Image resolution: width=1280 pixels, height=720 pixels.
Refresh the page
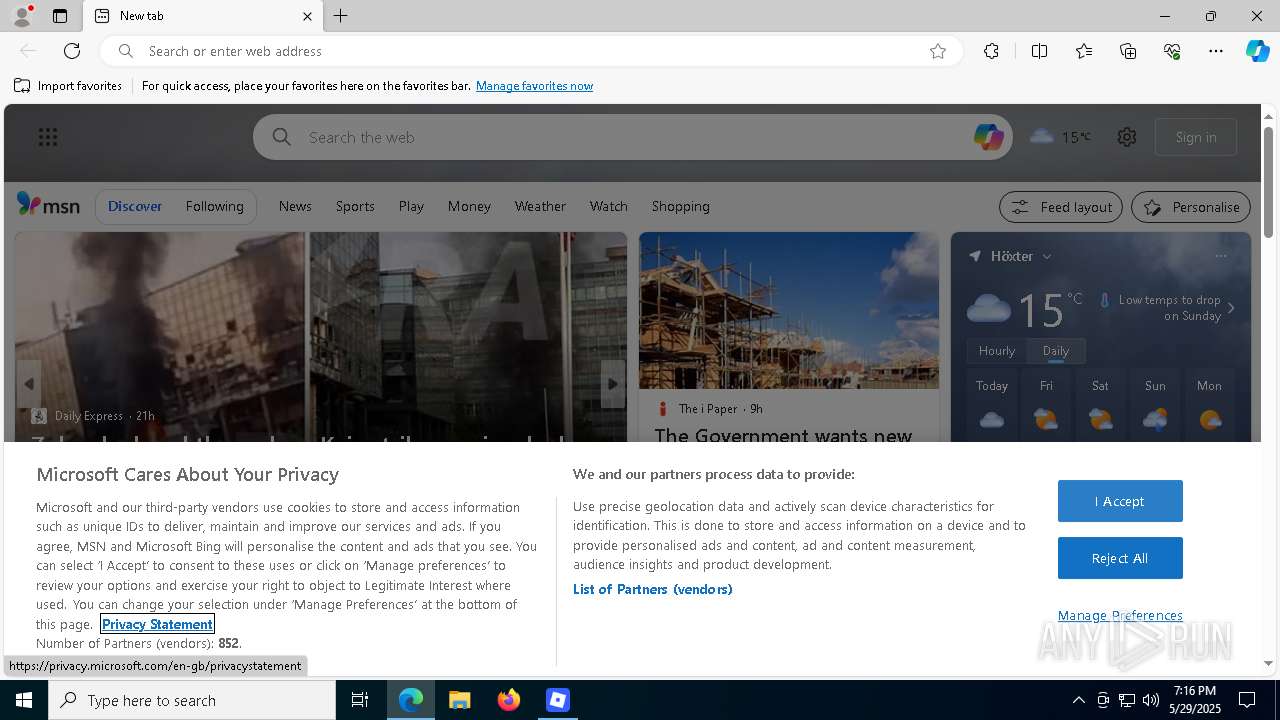72,51
